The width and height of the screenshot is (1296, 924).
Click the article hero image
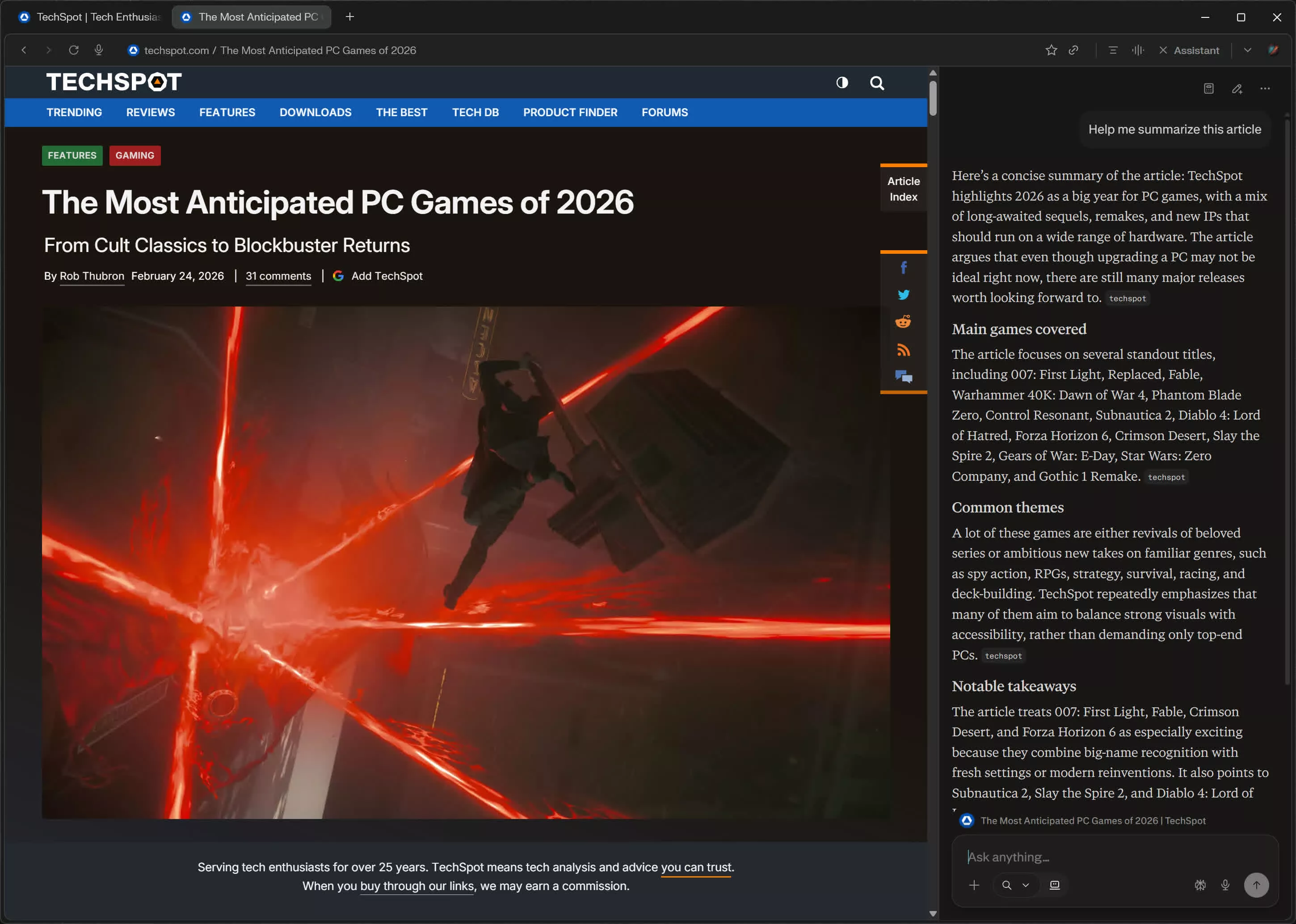(466, 563)
